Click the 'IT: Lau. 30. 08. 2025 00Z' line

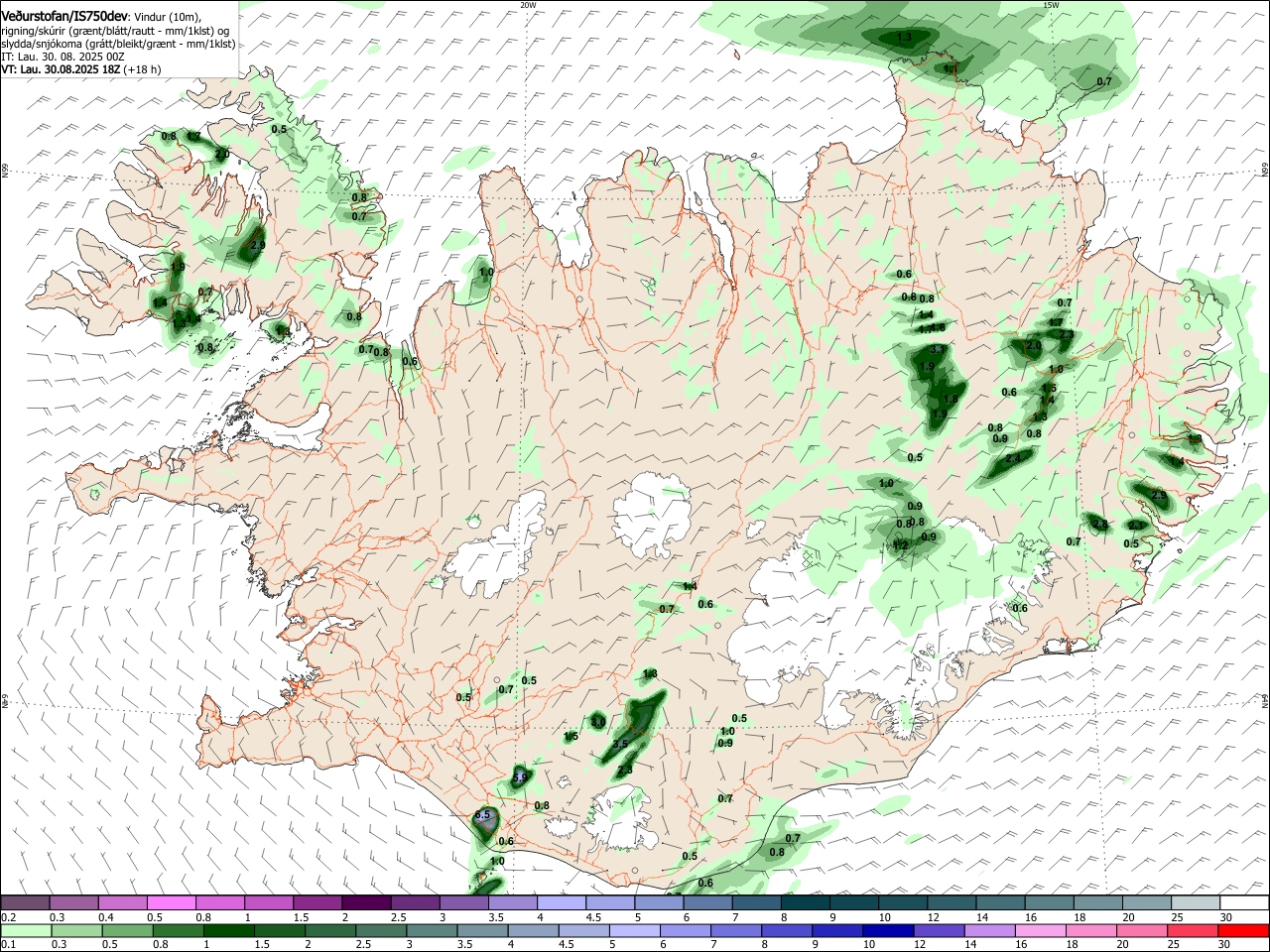(63, 57)
